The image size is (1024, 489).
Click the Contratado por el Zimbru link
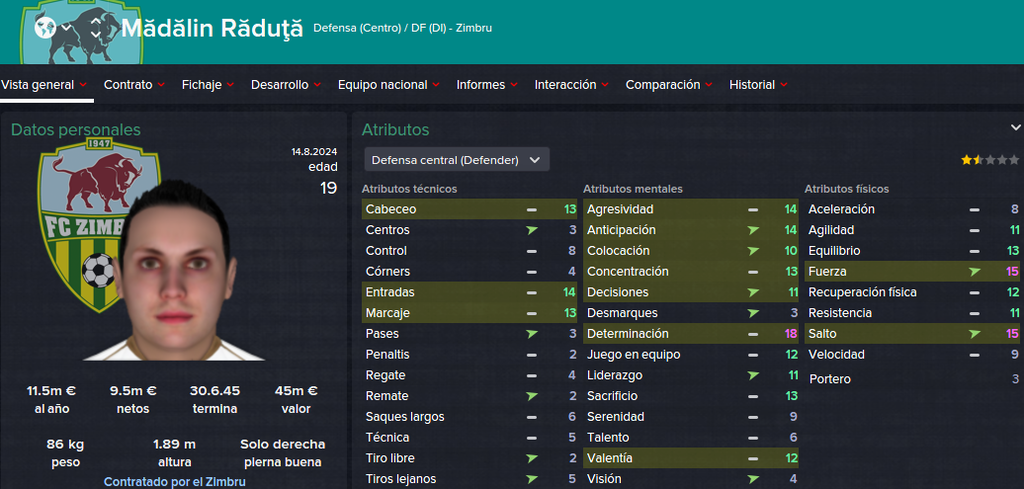click(174, 482)
